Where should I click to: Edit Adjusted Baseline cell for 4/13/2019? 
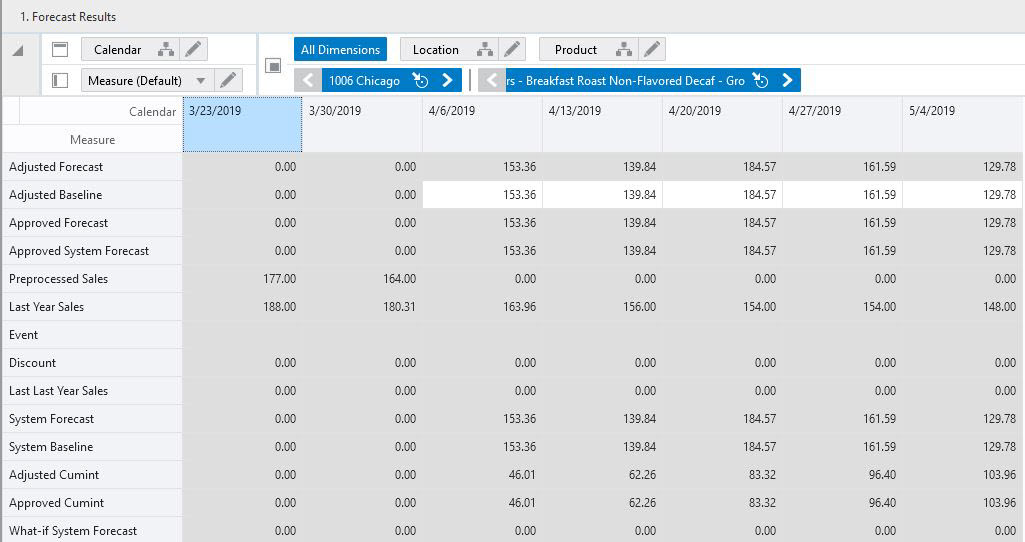click(x=602, y=195)
